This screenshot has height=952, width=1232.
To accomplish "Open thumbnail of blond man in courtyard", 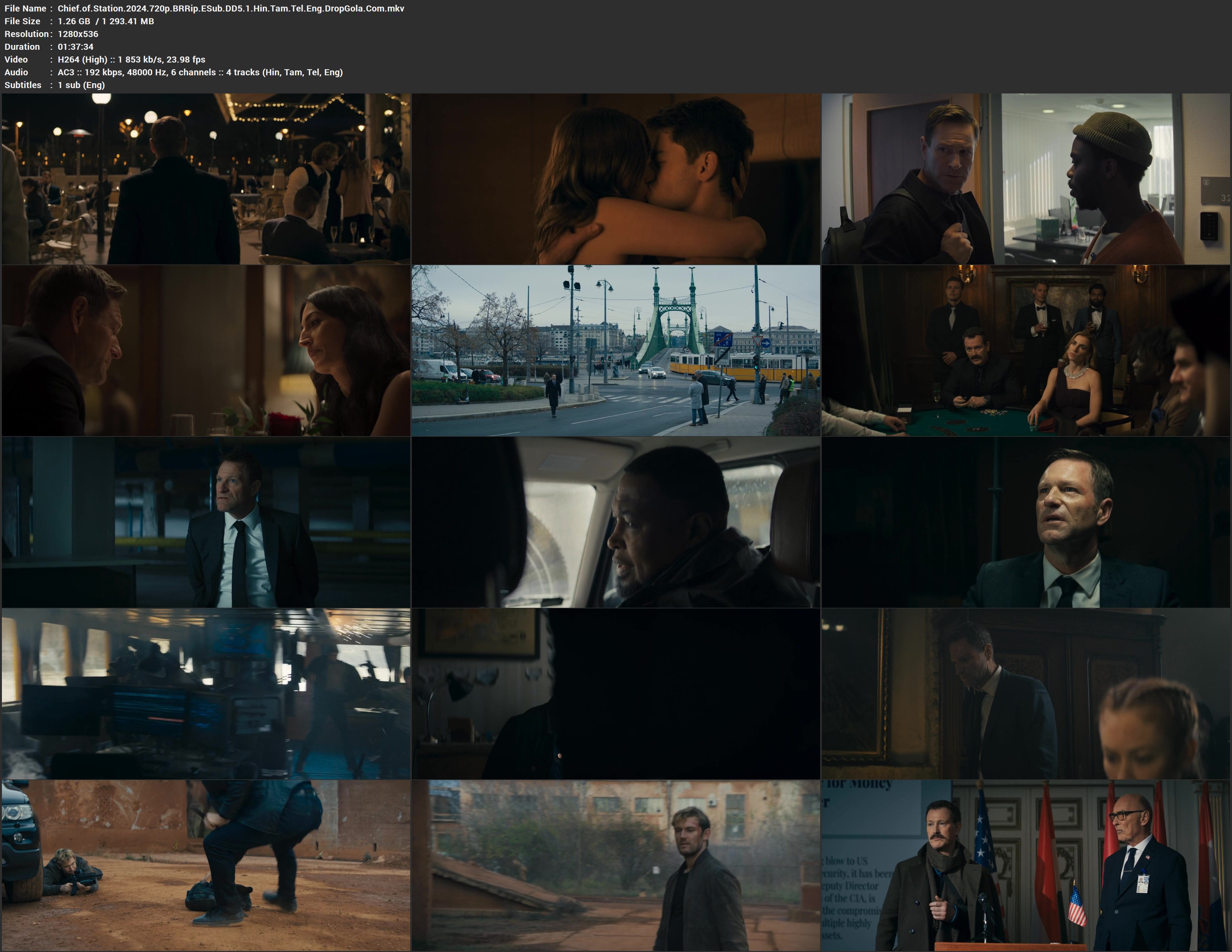I will [616, 866].
